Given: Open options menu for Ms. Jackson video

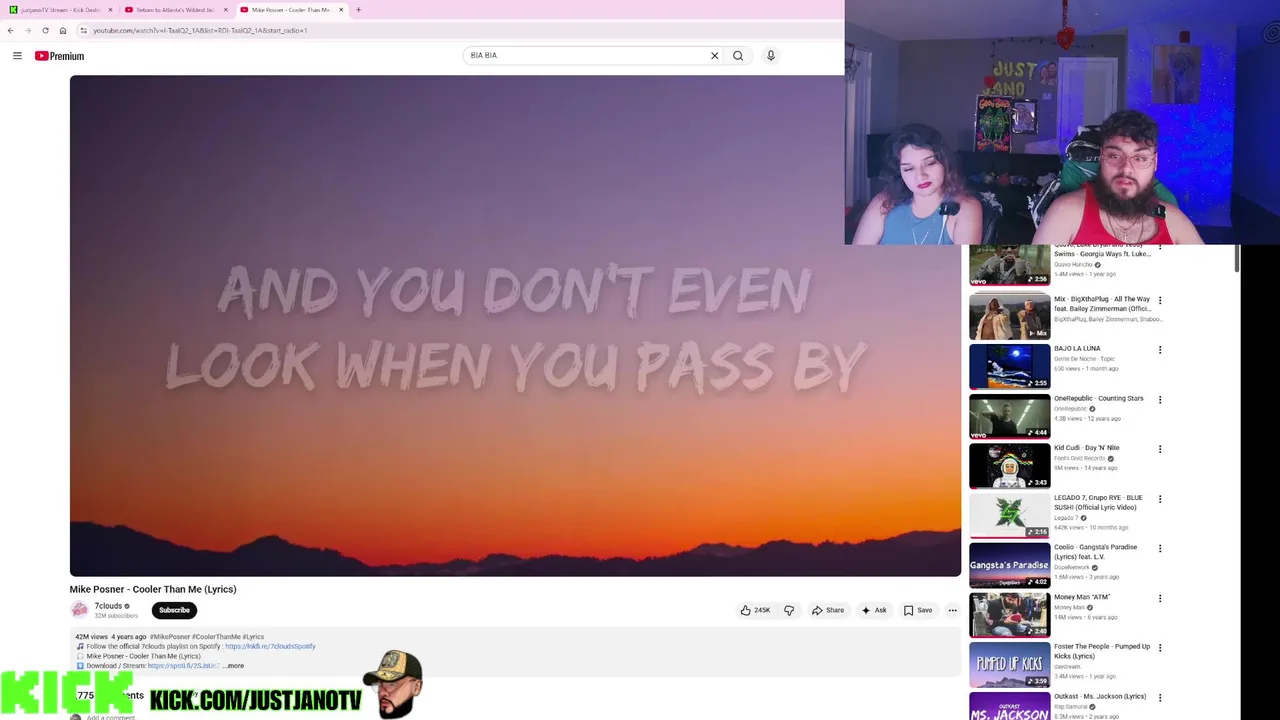Looking at the screenshot, I should [1160, 697].
